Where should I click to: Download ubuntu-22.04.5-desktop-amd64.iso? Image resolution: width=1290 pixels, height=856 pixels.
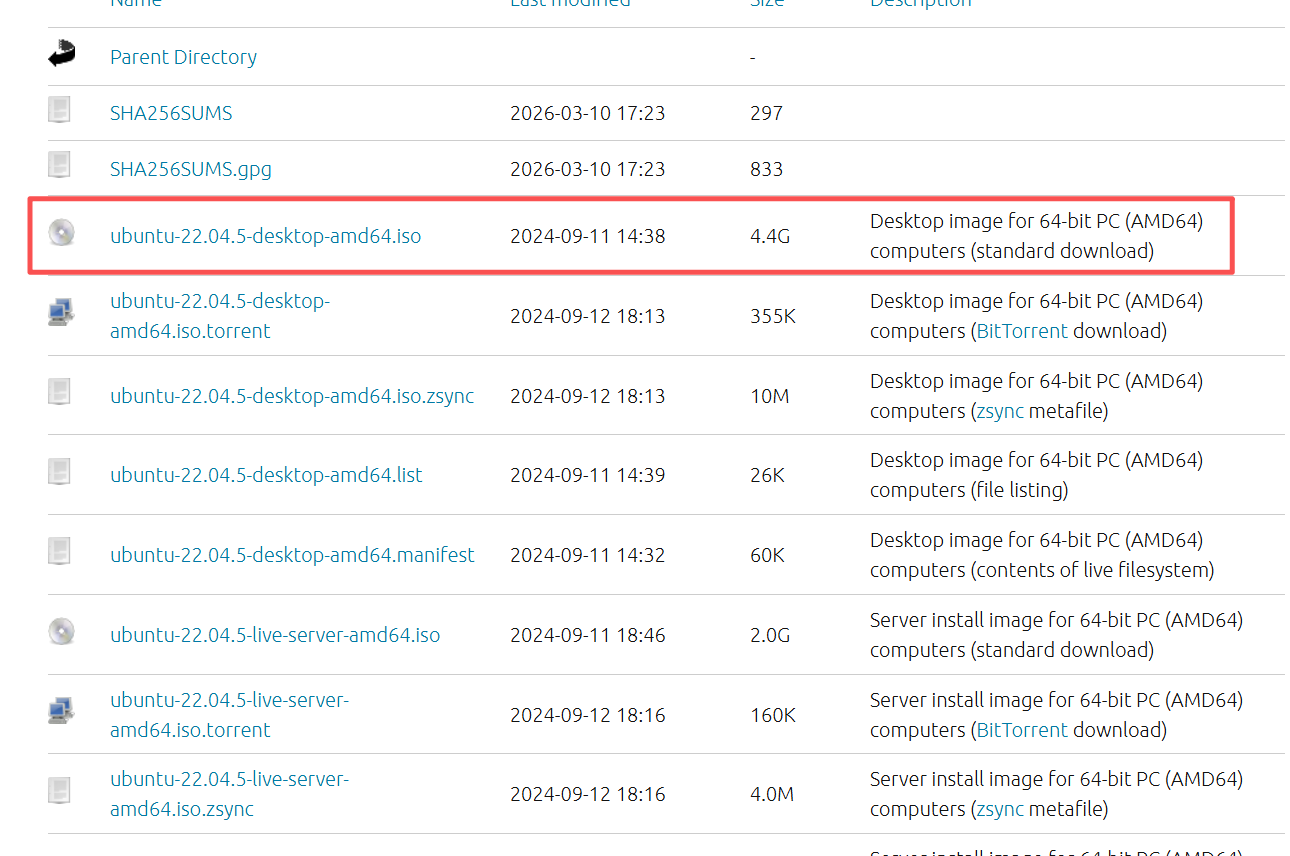(266, 236)
